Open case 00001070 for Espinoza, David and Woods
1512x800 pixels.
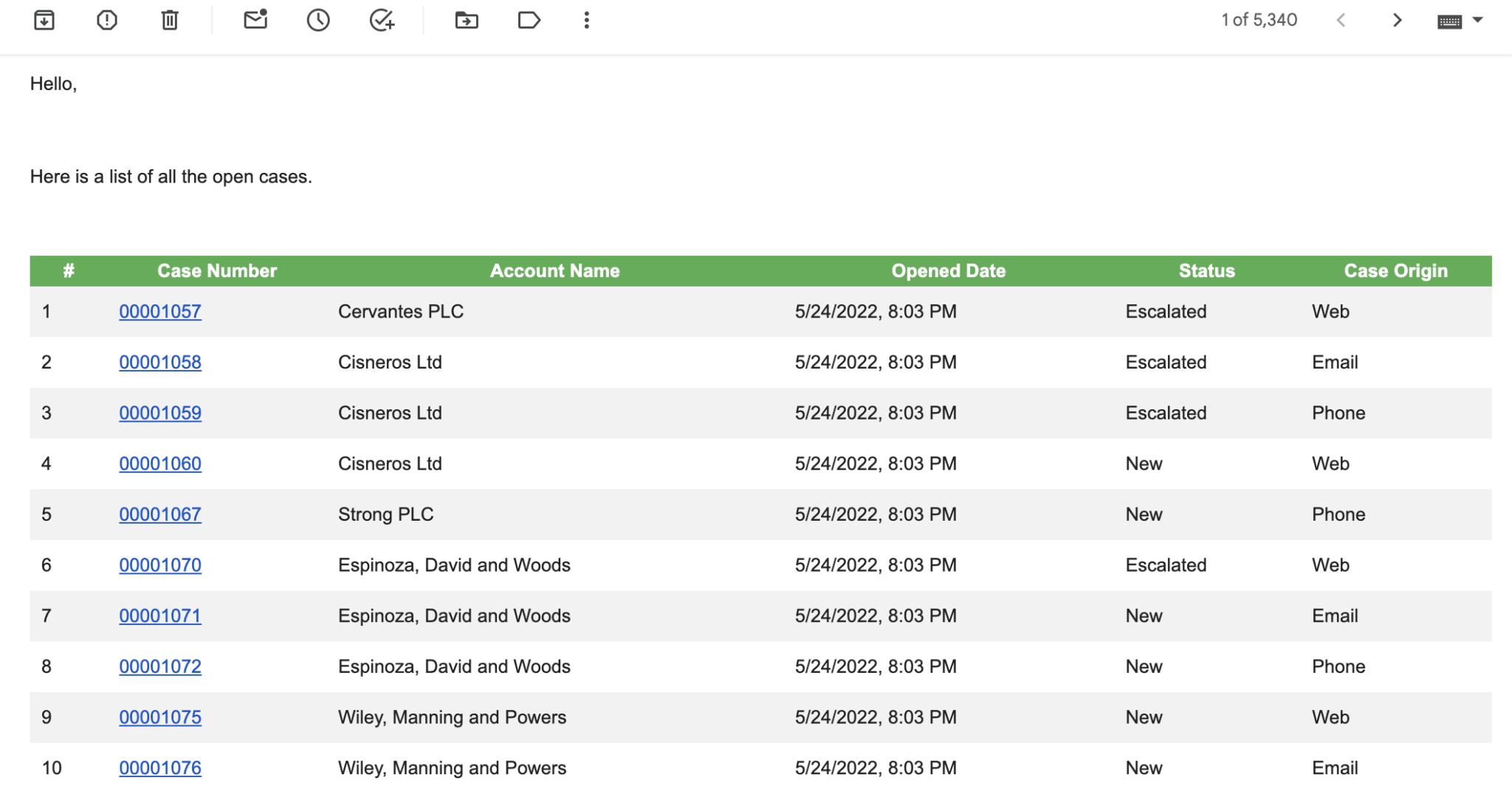click(x=160, y=564)
